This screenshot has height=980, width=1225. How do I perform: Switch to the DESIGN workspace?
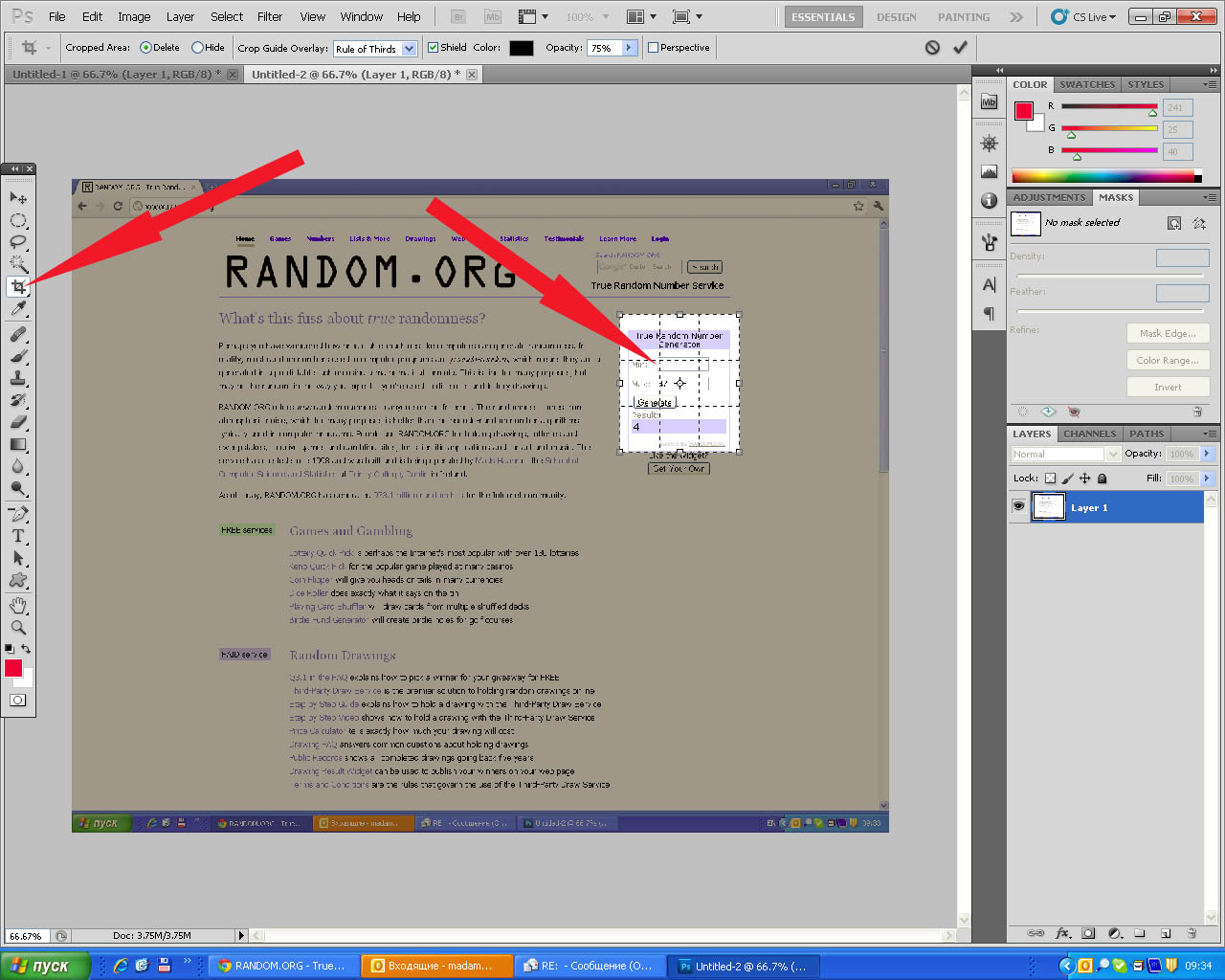(897, 17)
